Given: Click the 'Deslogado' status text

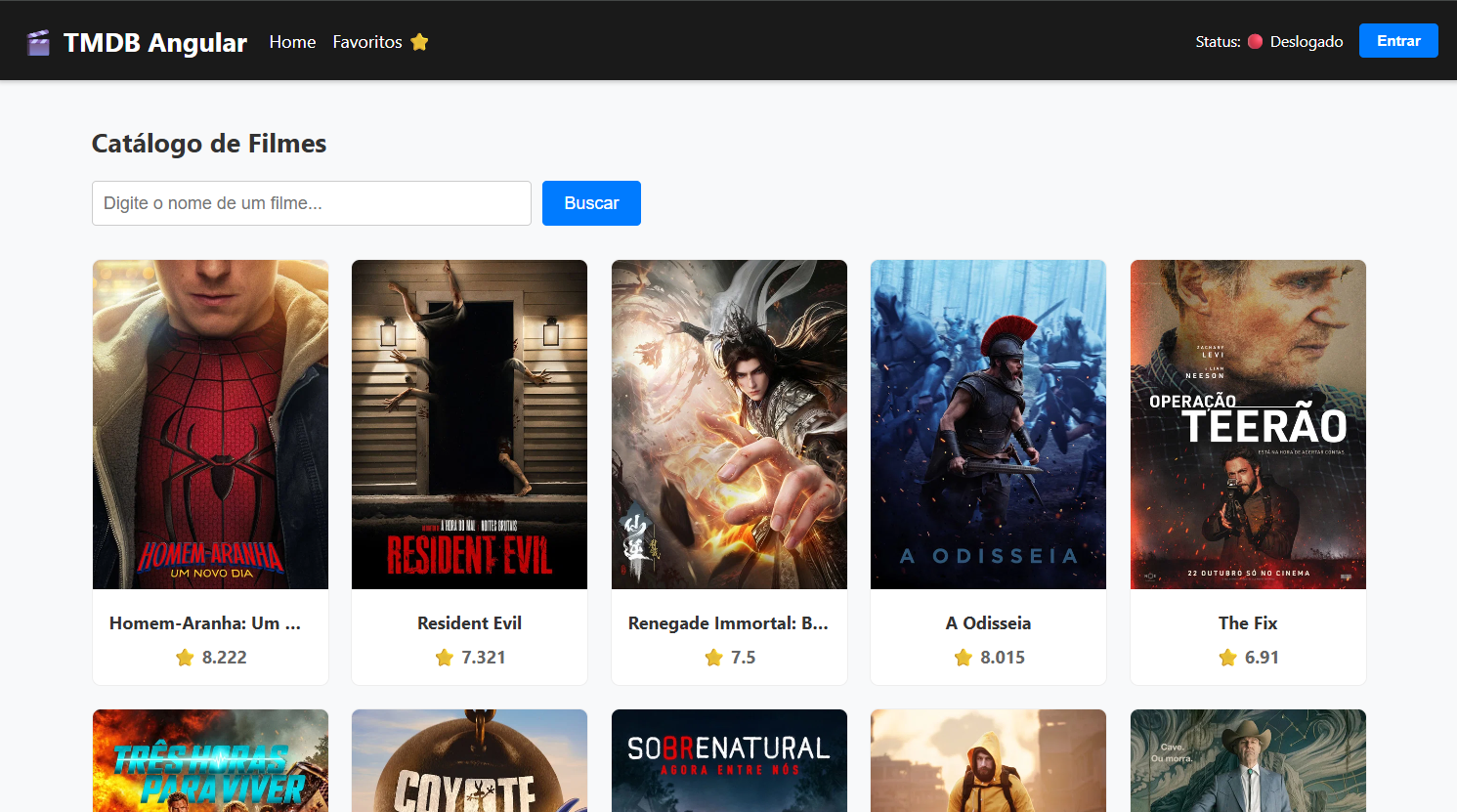Looking at the screenshot, I should point(1307,42).
